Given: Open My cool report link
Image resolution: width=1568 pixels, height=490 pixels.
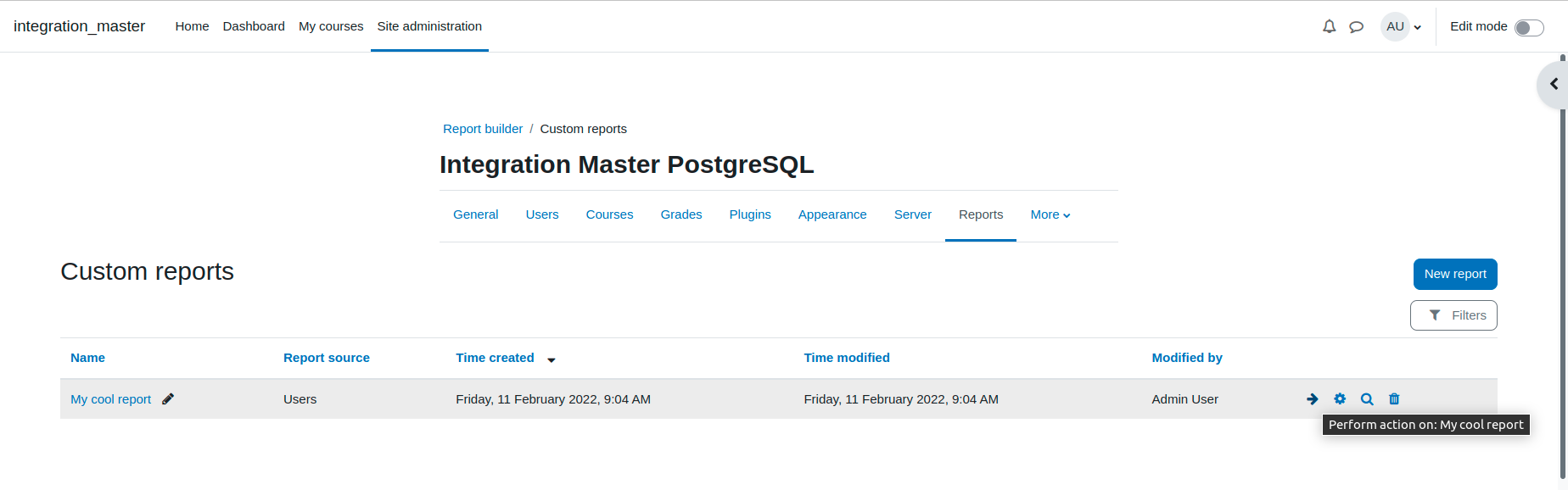Looking at the screenshot, I should pos(111,399).
